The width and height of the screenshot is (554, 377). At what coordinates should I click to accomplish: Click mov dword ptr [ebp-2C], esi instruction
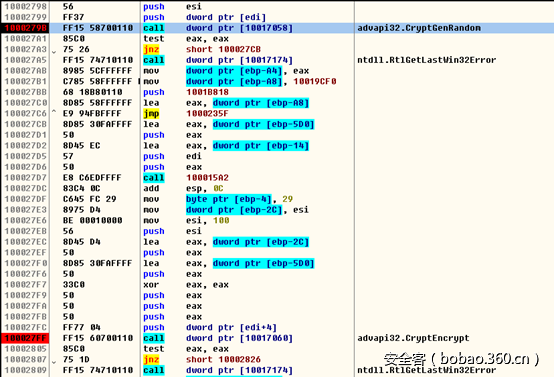click(x=226, y=210)
